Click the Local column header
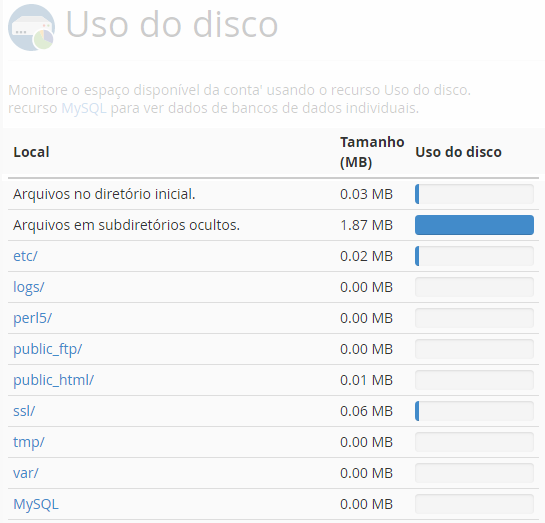The width and height of the screenshot is (545, 523). pyautogui.click(x=31, y=152)
